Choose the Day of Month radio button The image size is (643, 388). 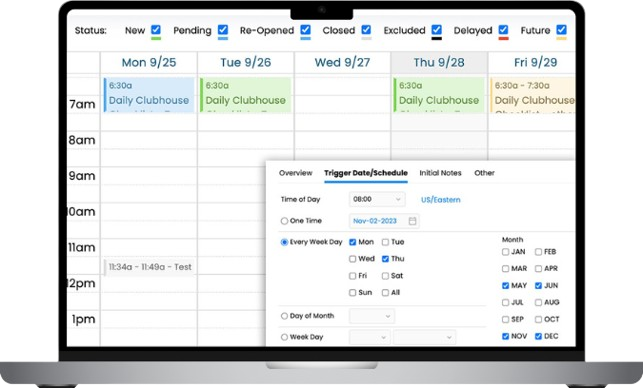point(284,316)
